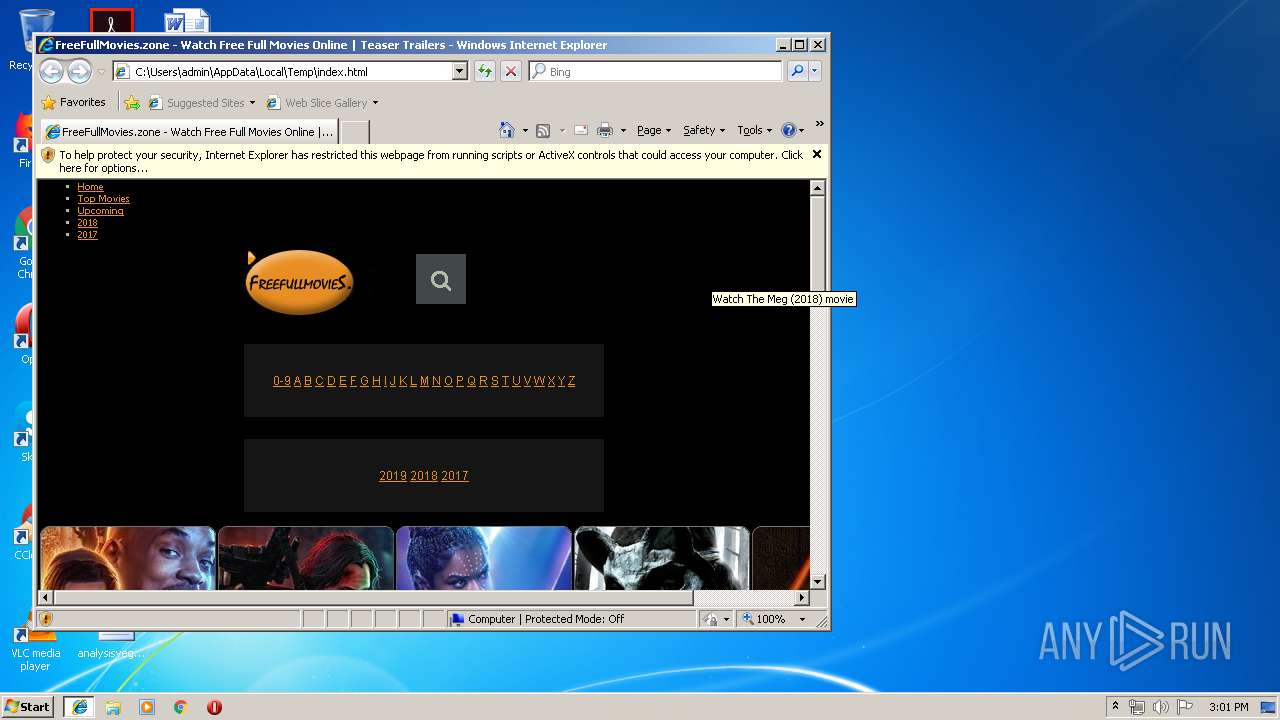
Task: Expand the command bar chevron
Action: pyautogui.click(x=819, y=124)
